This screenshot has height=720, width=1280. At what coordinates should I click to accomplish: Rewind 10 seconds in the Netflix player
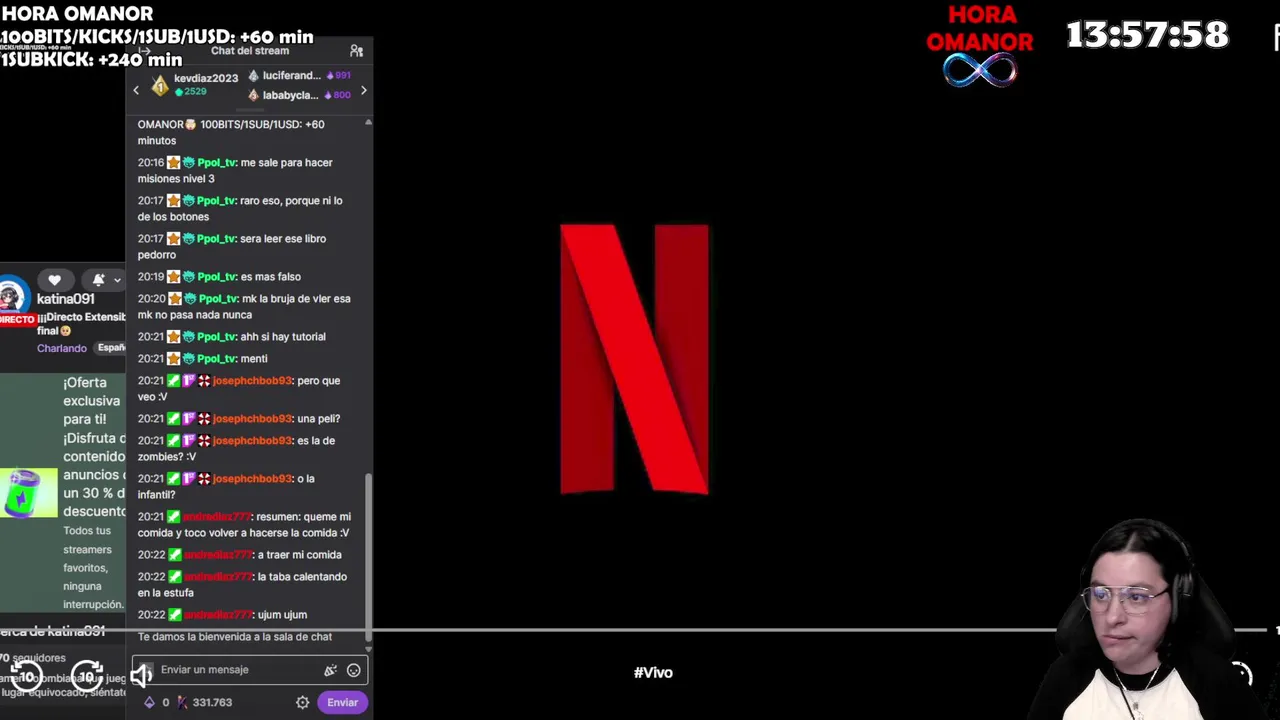tap(27, 677)
